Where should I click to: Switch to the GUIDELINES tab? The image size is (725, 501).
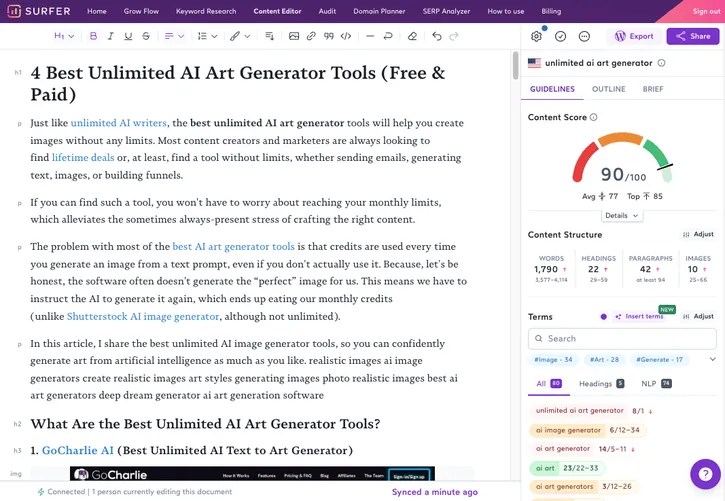[x=552, y=89]
